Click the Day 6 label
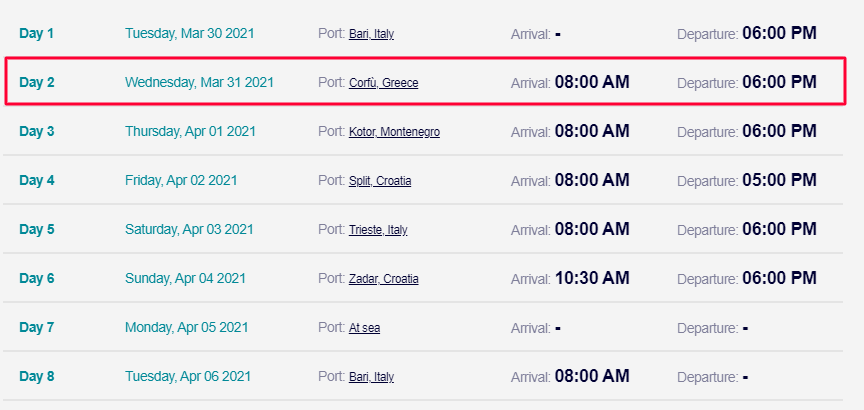864x410 pixels. point(37,278)
